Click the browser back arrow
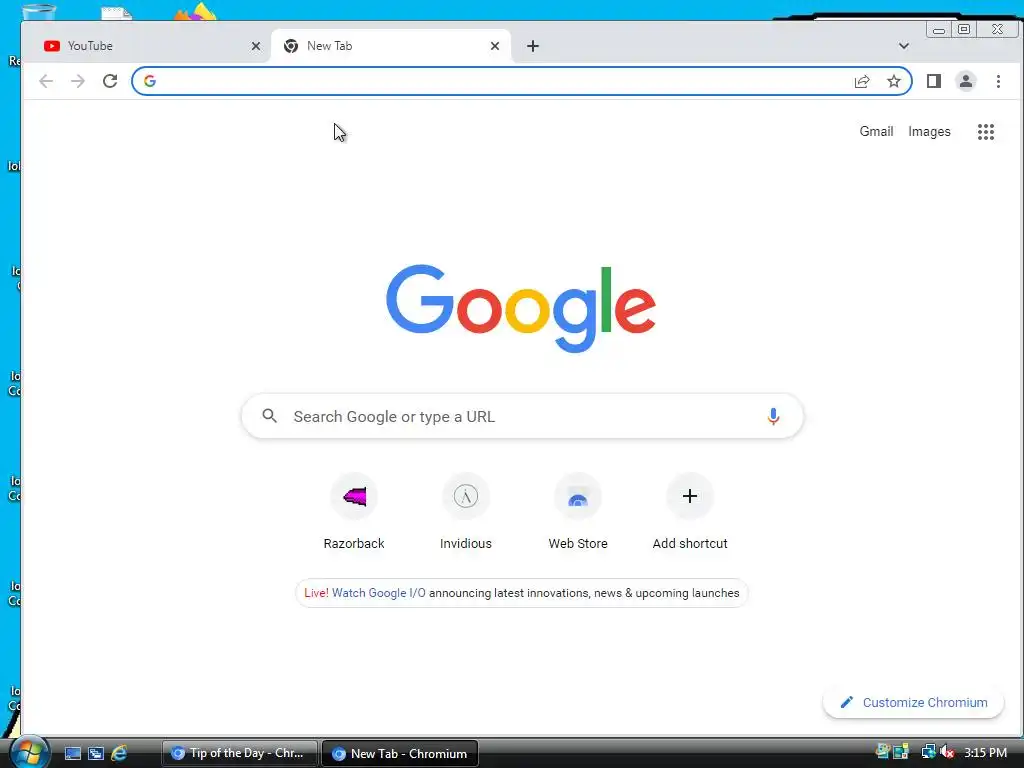Screen dimensions: 1024x768 point(46,81)
